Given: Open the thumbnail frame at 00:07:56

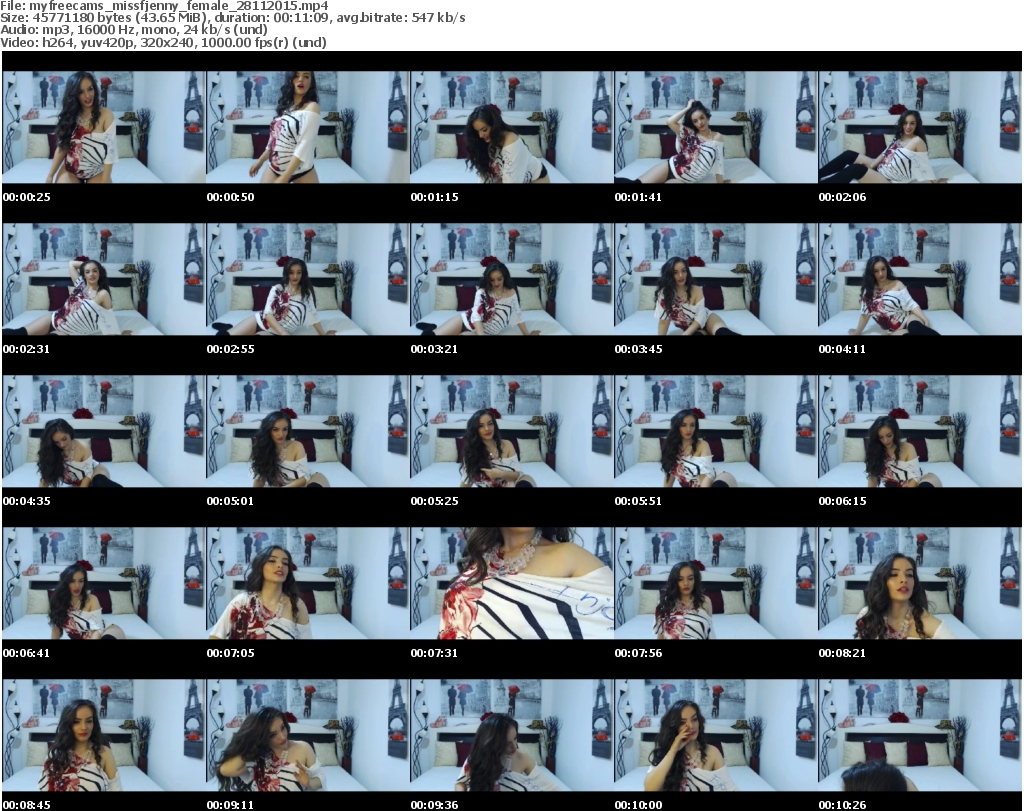Looking at the screenshot, I should coord(716,583).
